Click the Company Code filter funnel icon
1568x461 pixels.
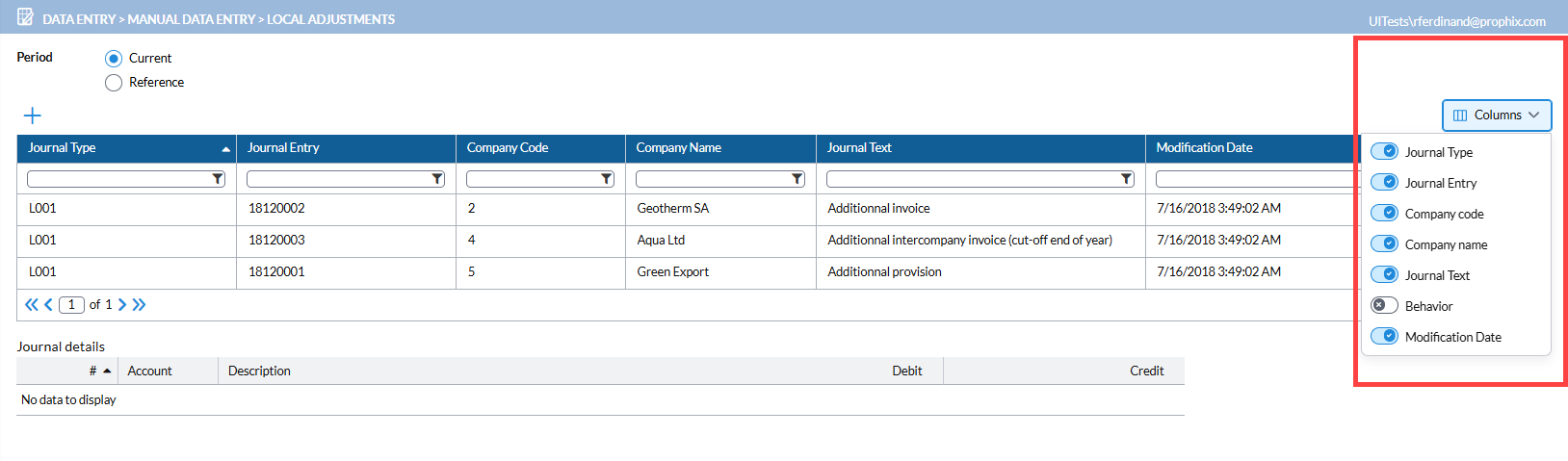tap(606, 179)
